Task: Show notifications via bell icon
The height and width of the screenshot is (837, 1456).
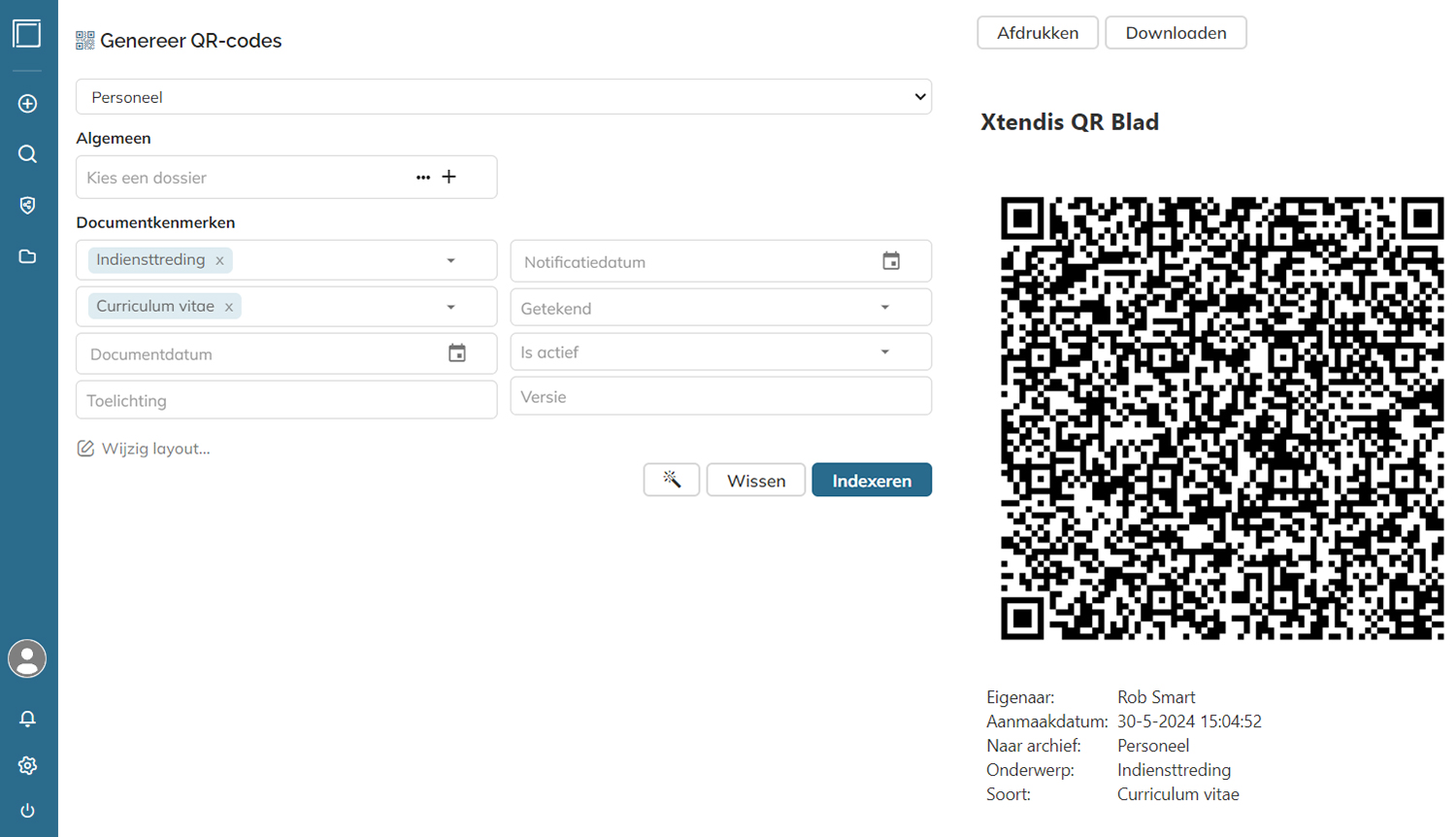Action: coord(27,719)
